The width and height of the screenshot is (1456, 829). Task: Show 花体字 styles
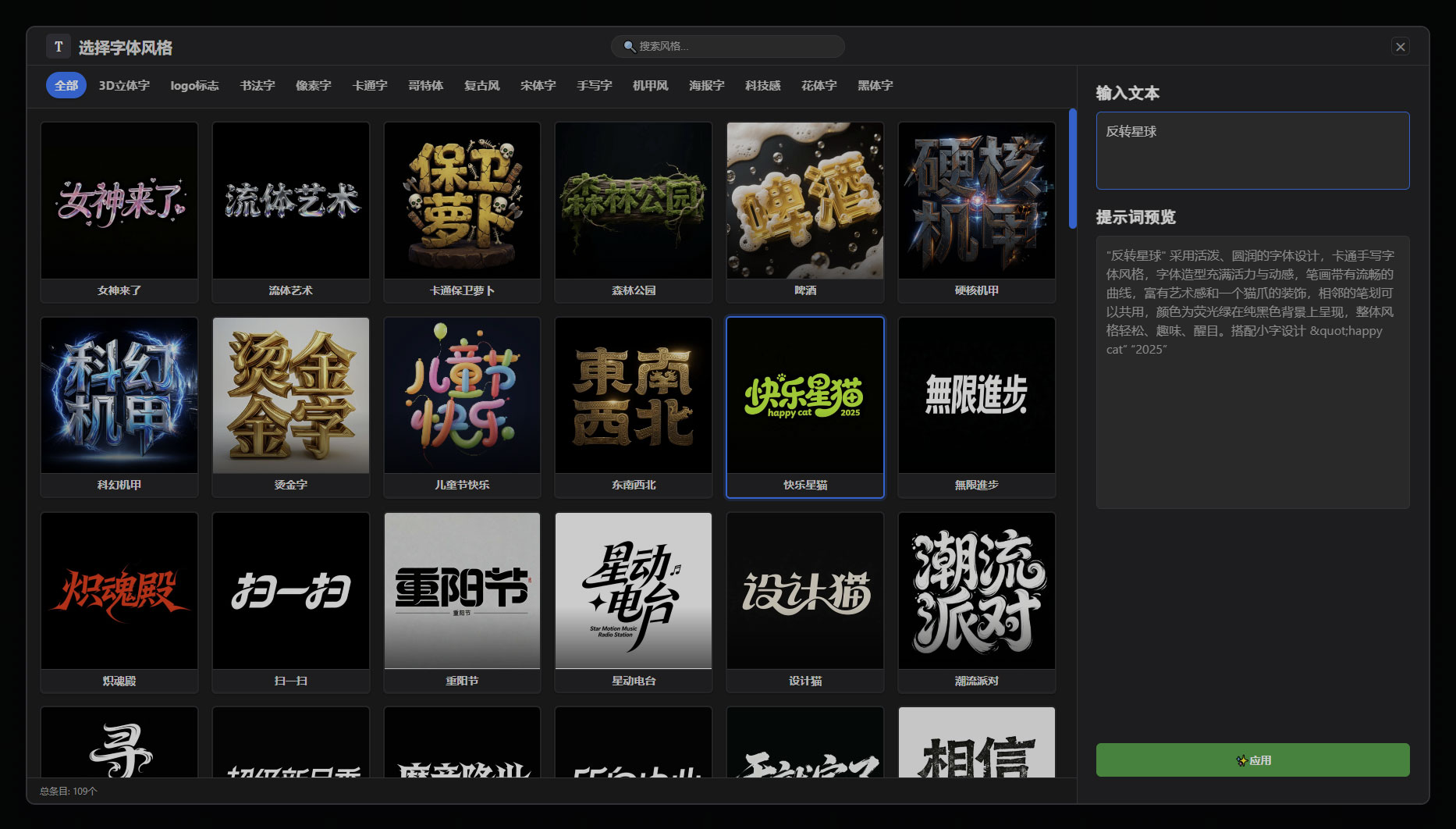coord(819,86)
